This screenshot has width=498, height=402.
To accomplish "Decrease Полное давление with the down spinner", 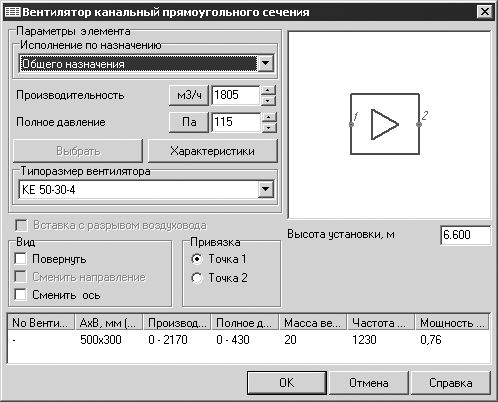I will [269, 127].
